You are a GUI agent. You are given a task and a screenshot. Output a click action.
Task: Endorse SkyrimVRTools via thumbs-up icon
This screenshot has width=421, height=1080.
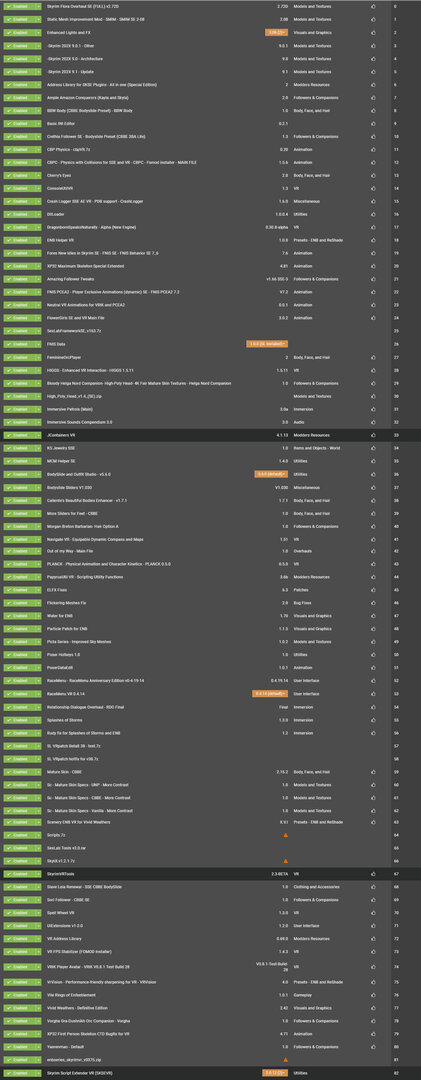coord(373,874)
